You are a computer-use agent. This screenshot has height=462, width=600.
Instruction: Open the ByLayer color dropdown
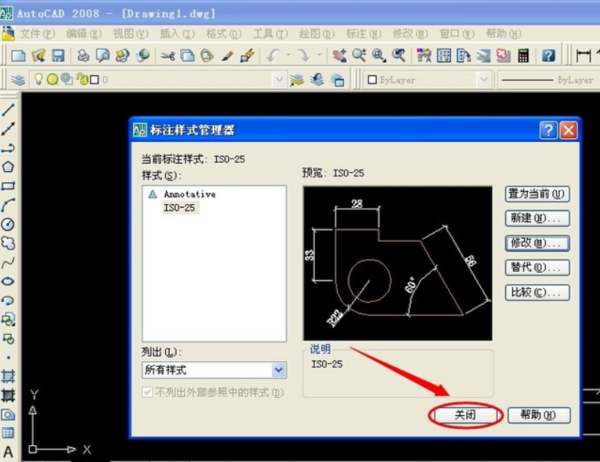[484, 80]
